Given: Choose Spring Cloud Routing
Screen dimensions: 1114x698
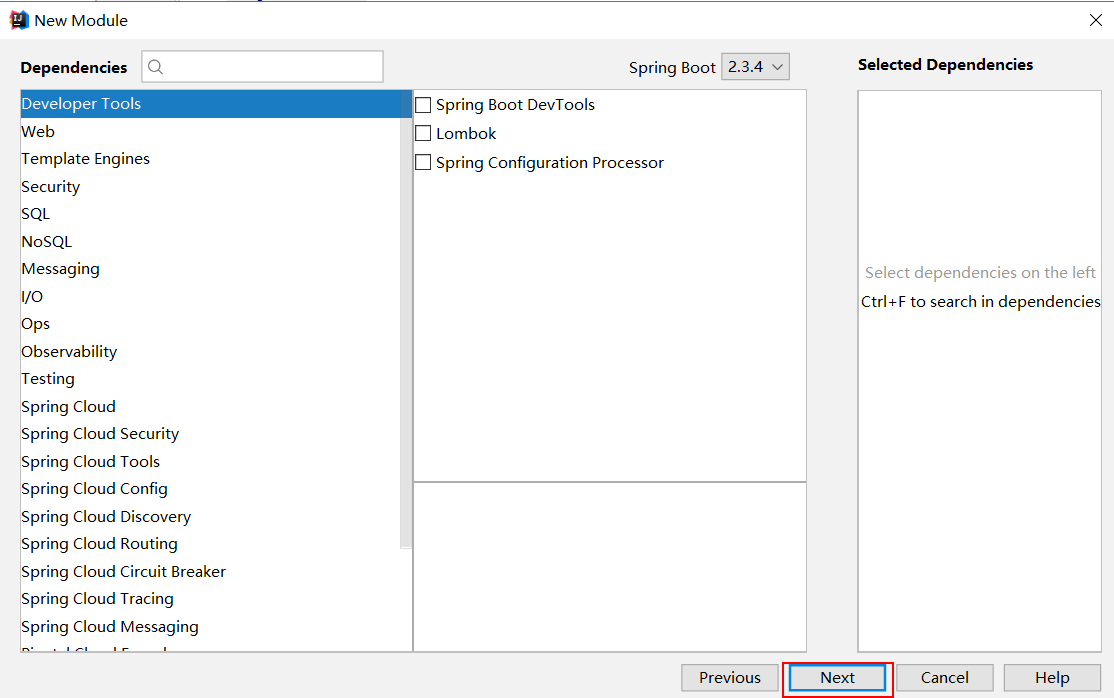Looking at the screenshot, I should 212,544.
